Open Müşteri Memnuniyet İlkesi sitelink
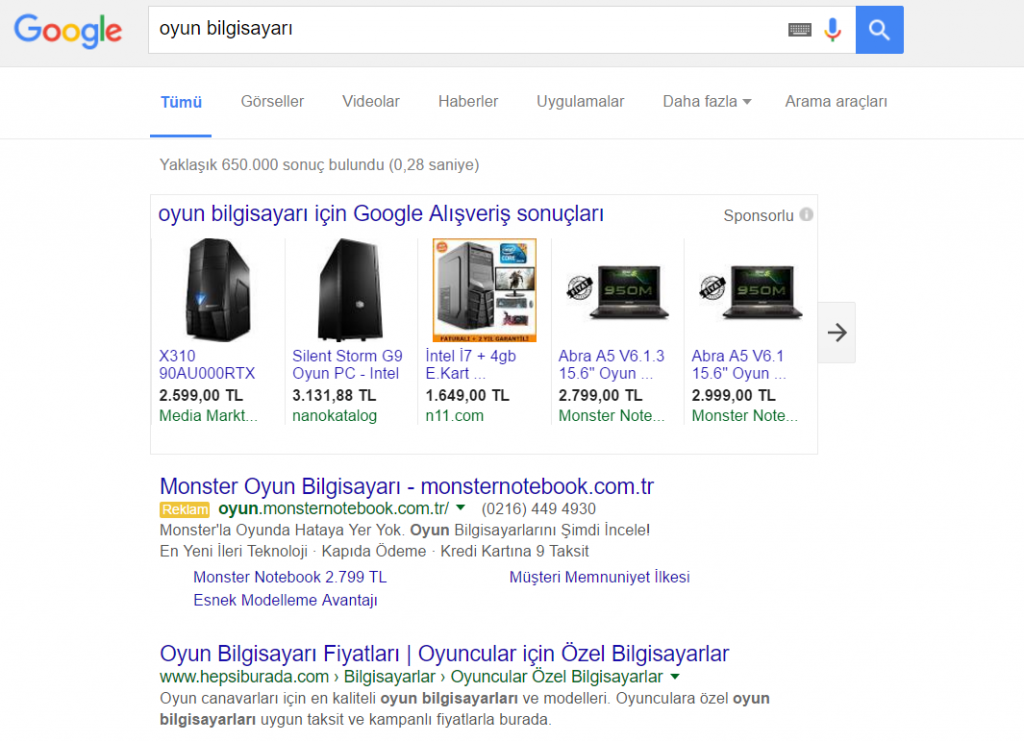This screenshot has width=1024, height=742. click(600, 577)
